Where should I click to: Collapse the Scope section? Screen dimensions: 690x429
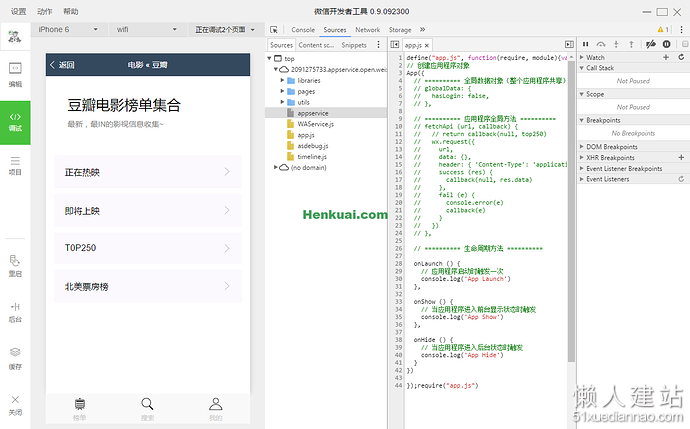pyautogui.click(x=581, y=94)
